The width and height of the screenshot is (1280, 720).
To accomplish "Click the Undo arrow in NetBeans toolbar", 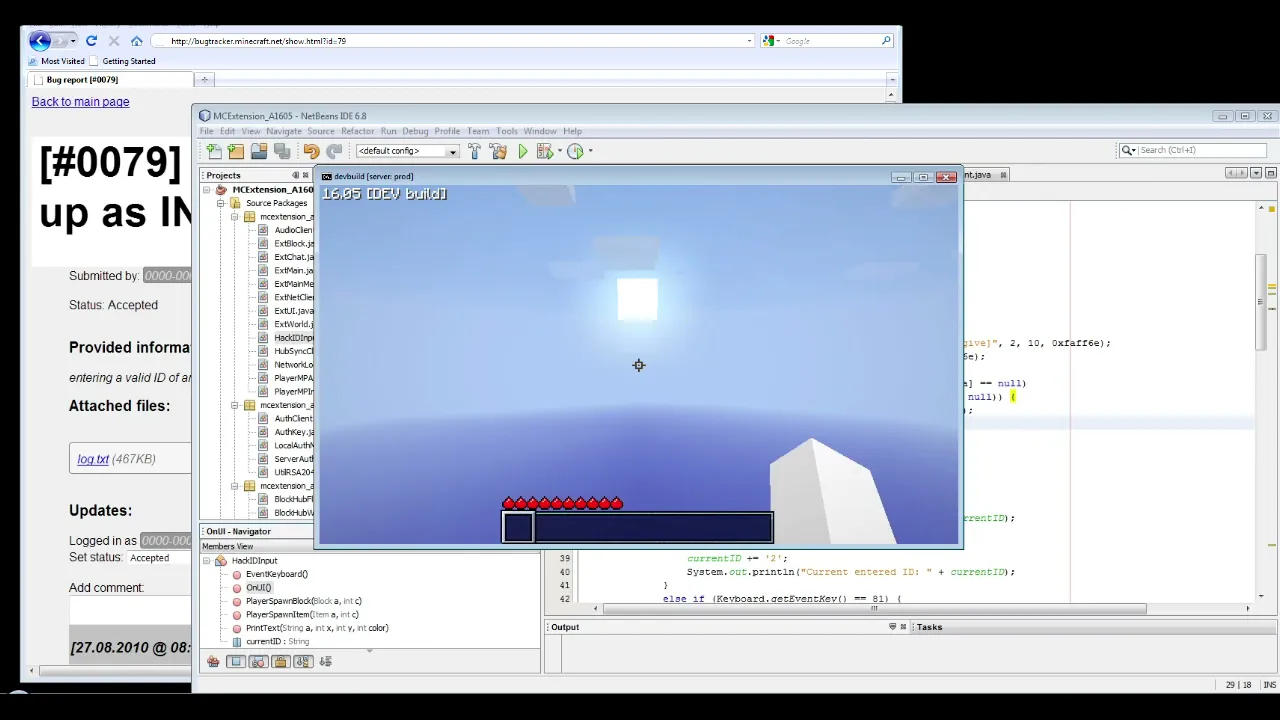I will pos(311,151).
